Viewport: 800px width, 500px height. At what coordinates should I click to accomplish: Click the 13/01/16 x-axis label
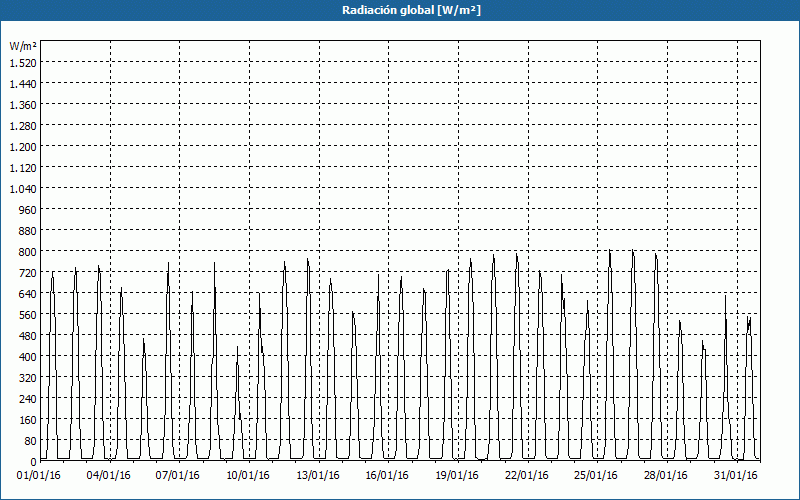(319, 475)
